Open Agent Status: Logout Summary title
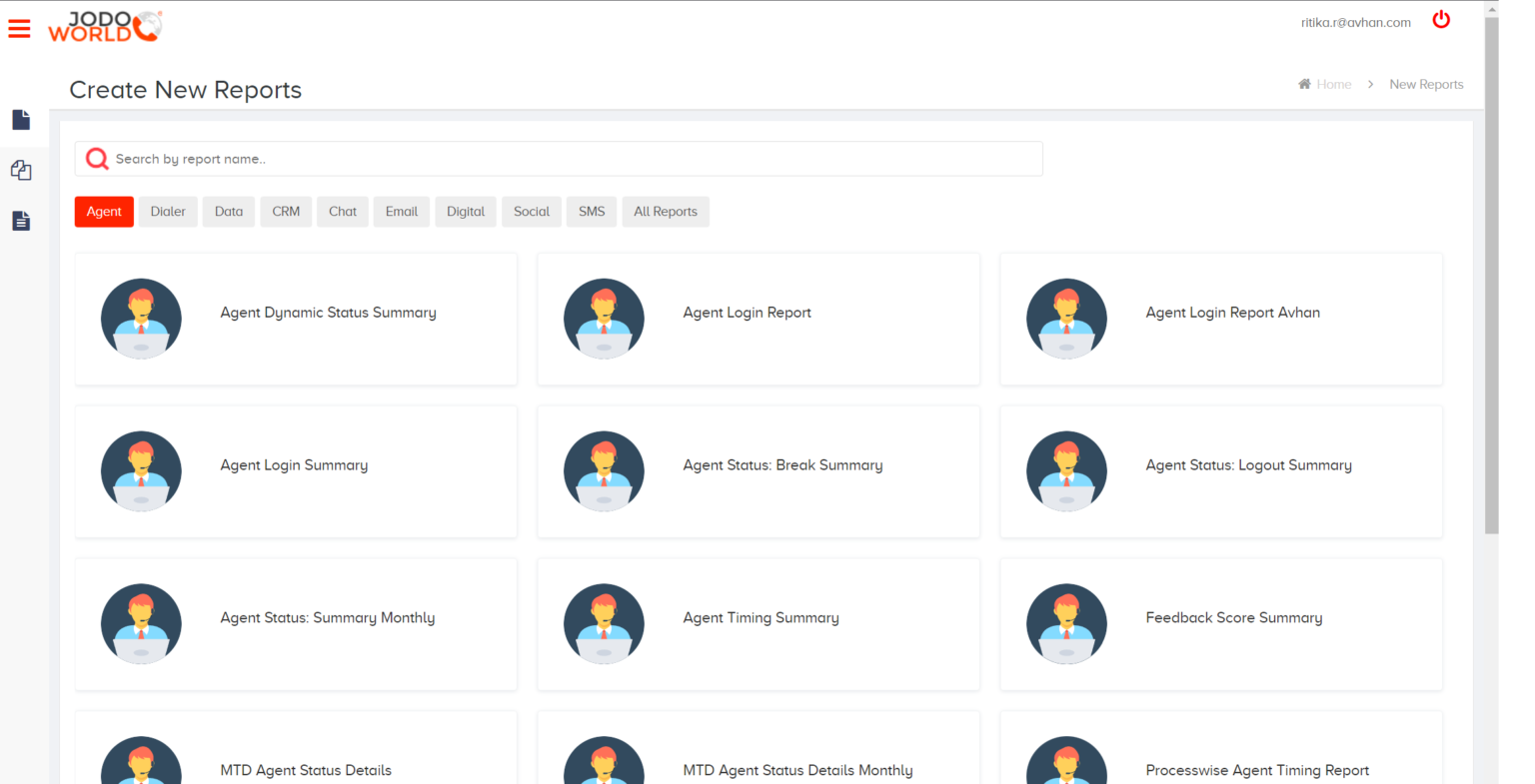 point(1248,465)
